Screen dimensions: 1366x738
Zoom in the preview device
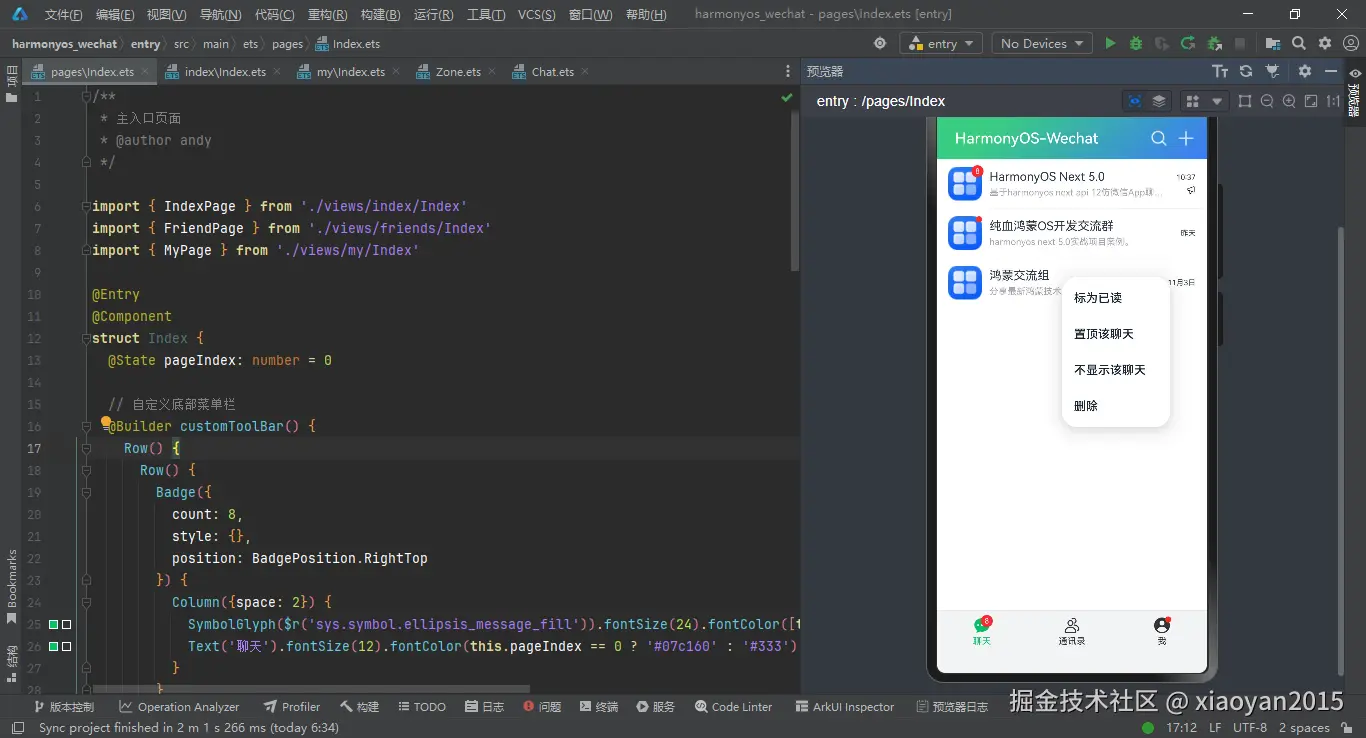(1289, 101)
